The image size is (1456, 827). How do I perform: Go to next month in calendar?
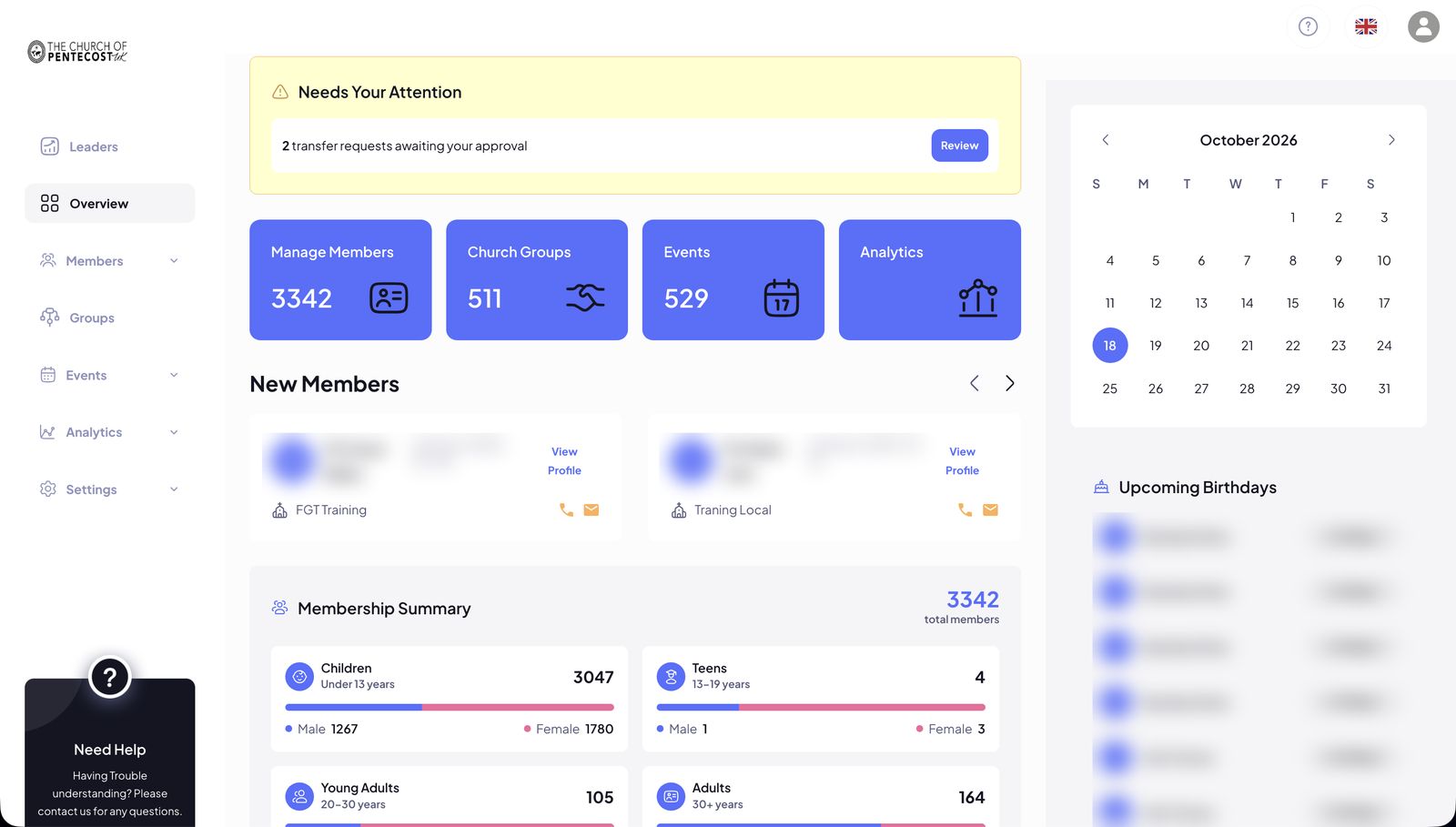tap(1391, 139)
